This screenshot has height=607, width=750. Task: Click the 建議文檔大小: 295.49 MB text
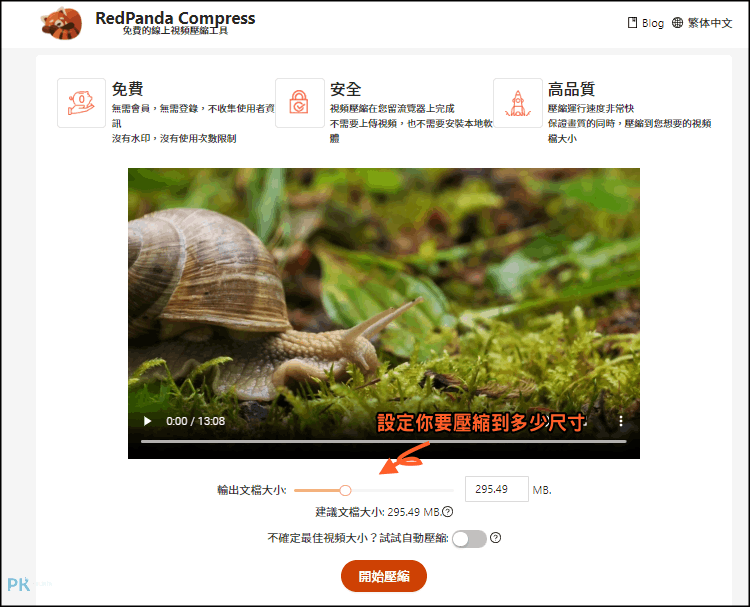(x=378, y=512)
